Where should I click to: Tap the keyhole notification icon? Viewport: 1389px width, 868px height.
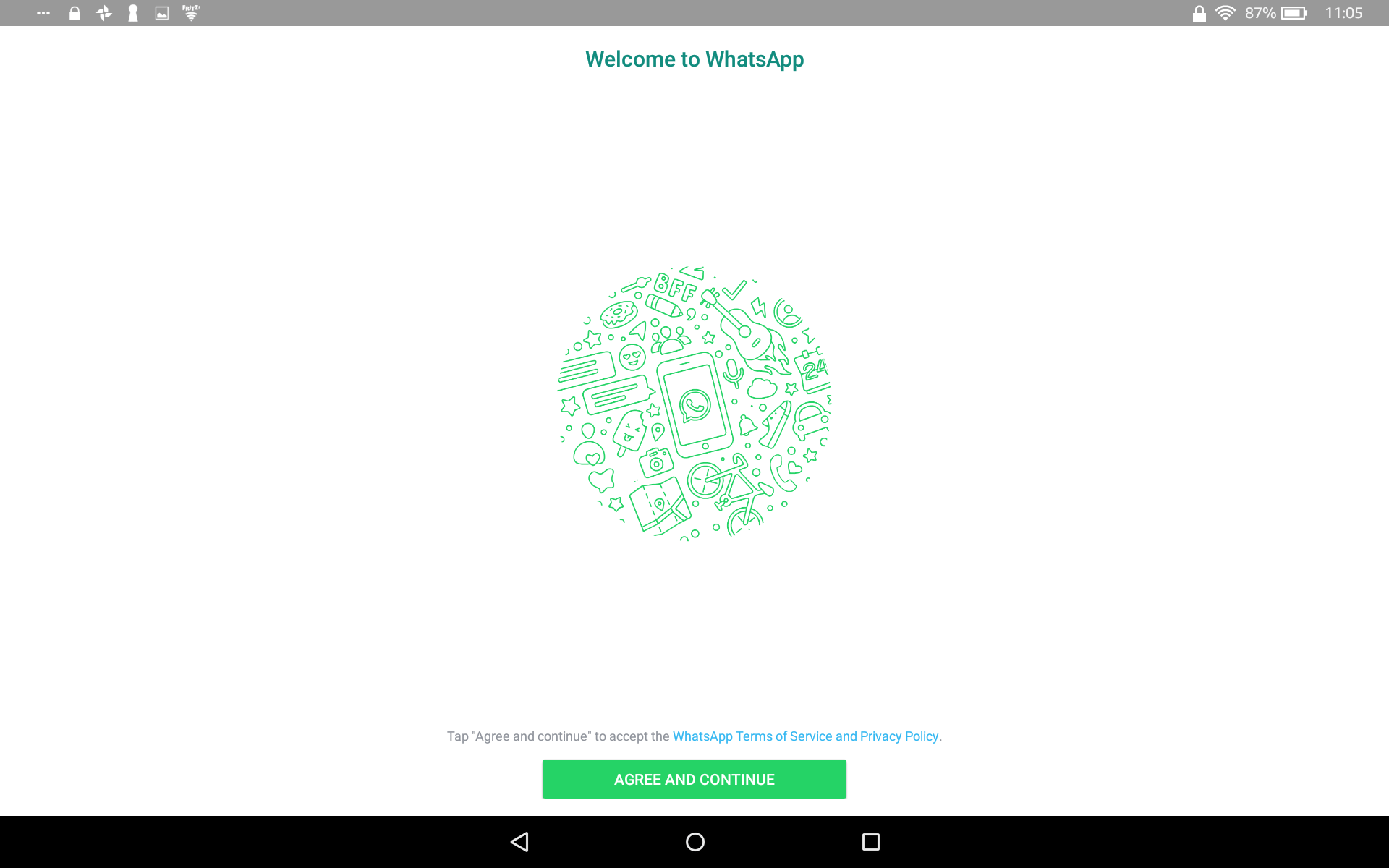(x=133, y=13)
